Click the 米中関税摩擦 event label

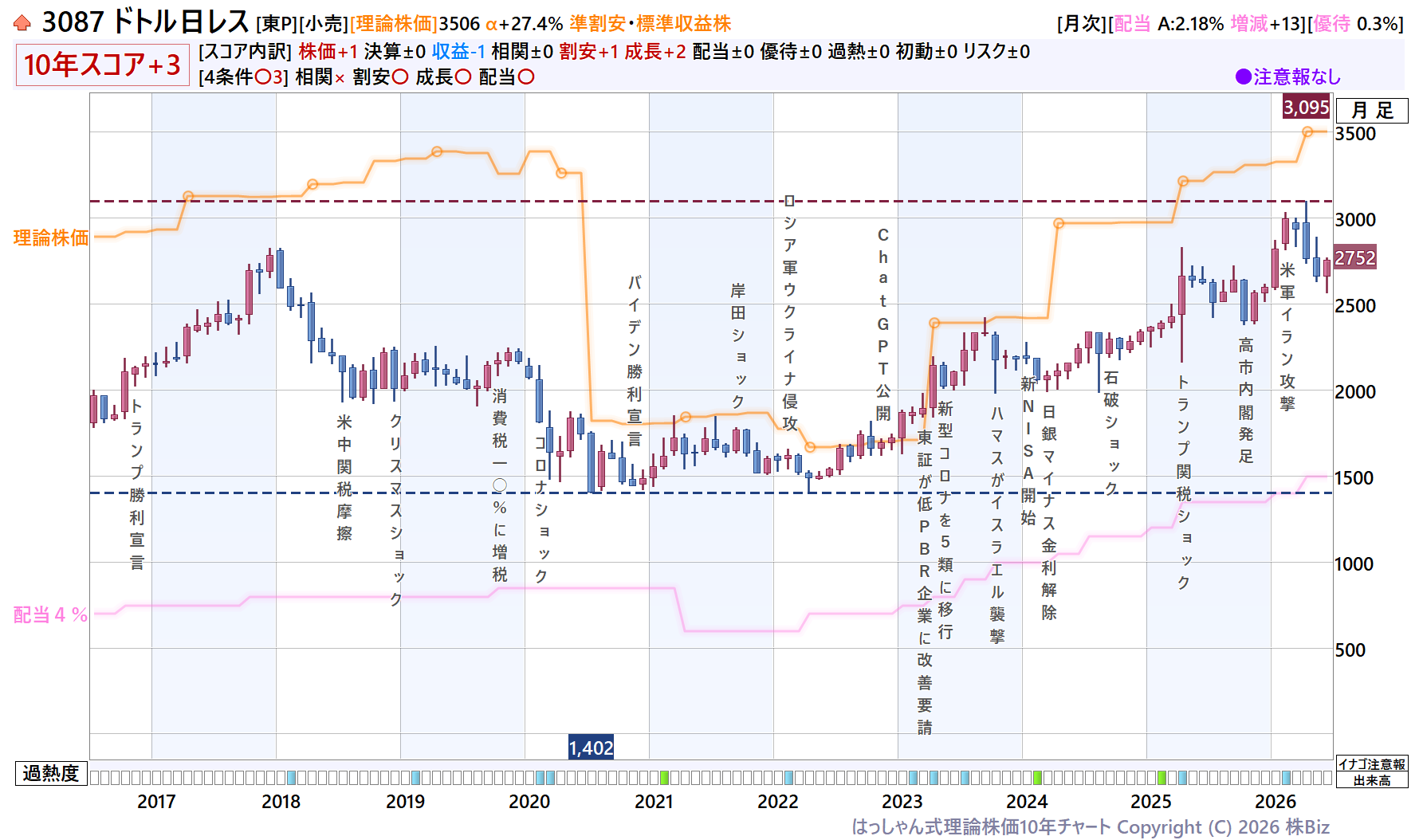[x=344, y=477]
